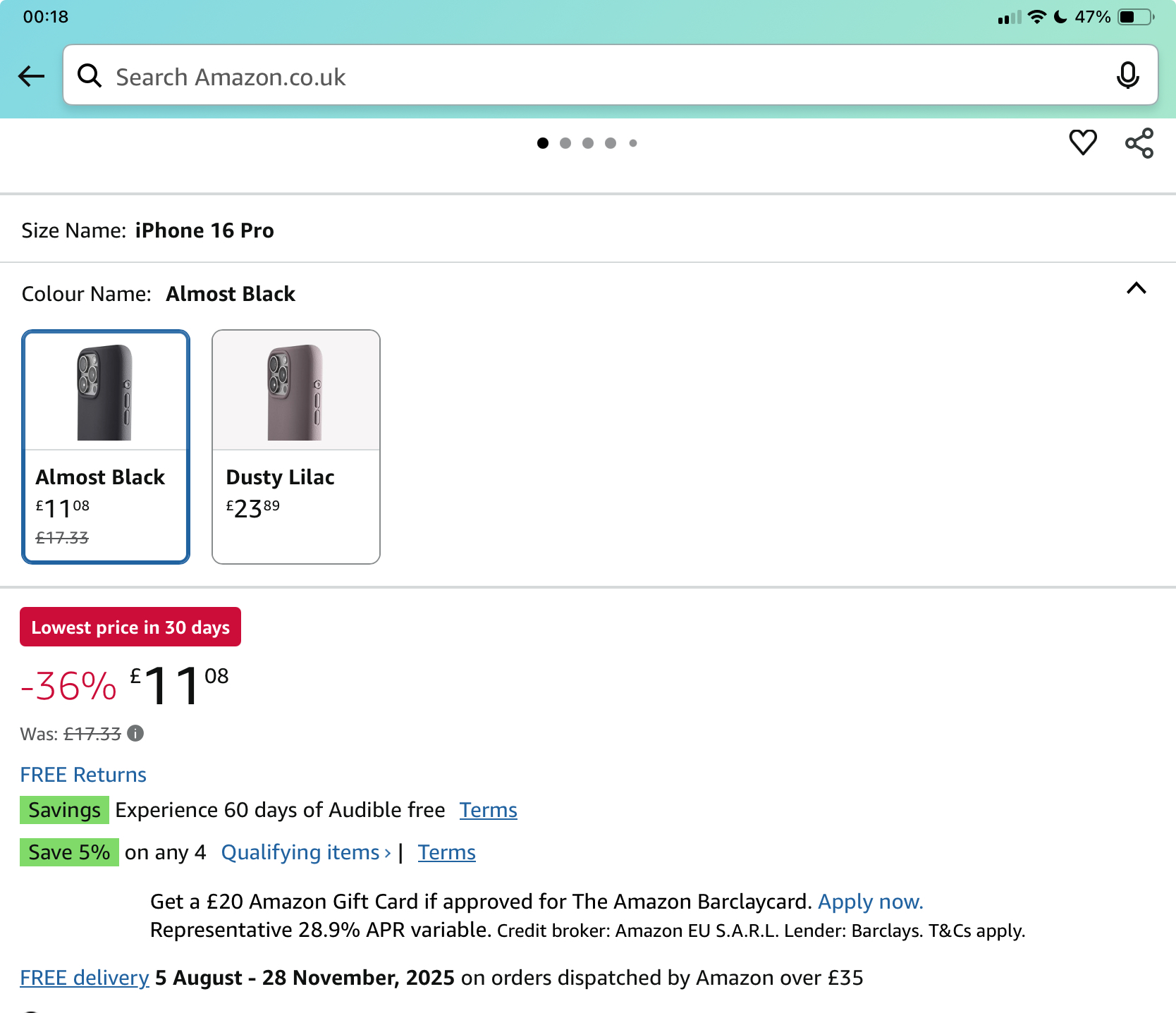Open the FREE Returns link
The height and width of the screenshot is (1013, 1176).
(x=83, y=775)
